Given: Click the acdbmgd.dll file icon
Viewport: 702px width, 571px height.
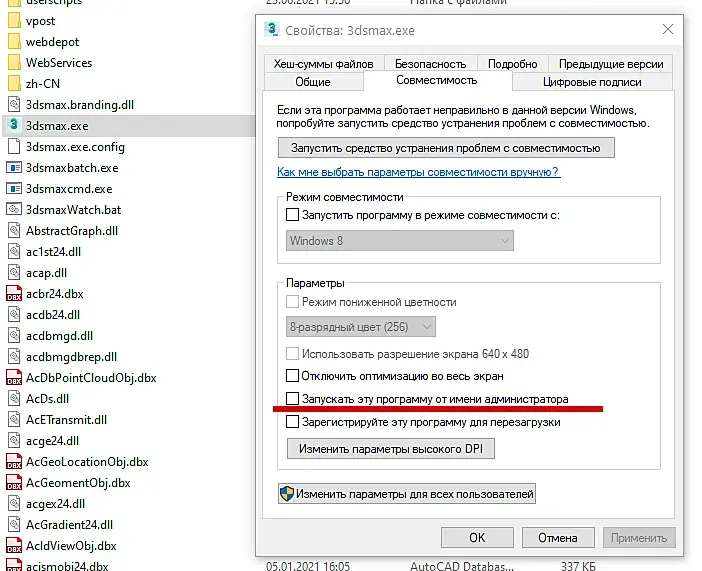Looking at the screenshot, I should click(14, 335).
